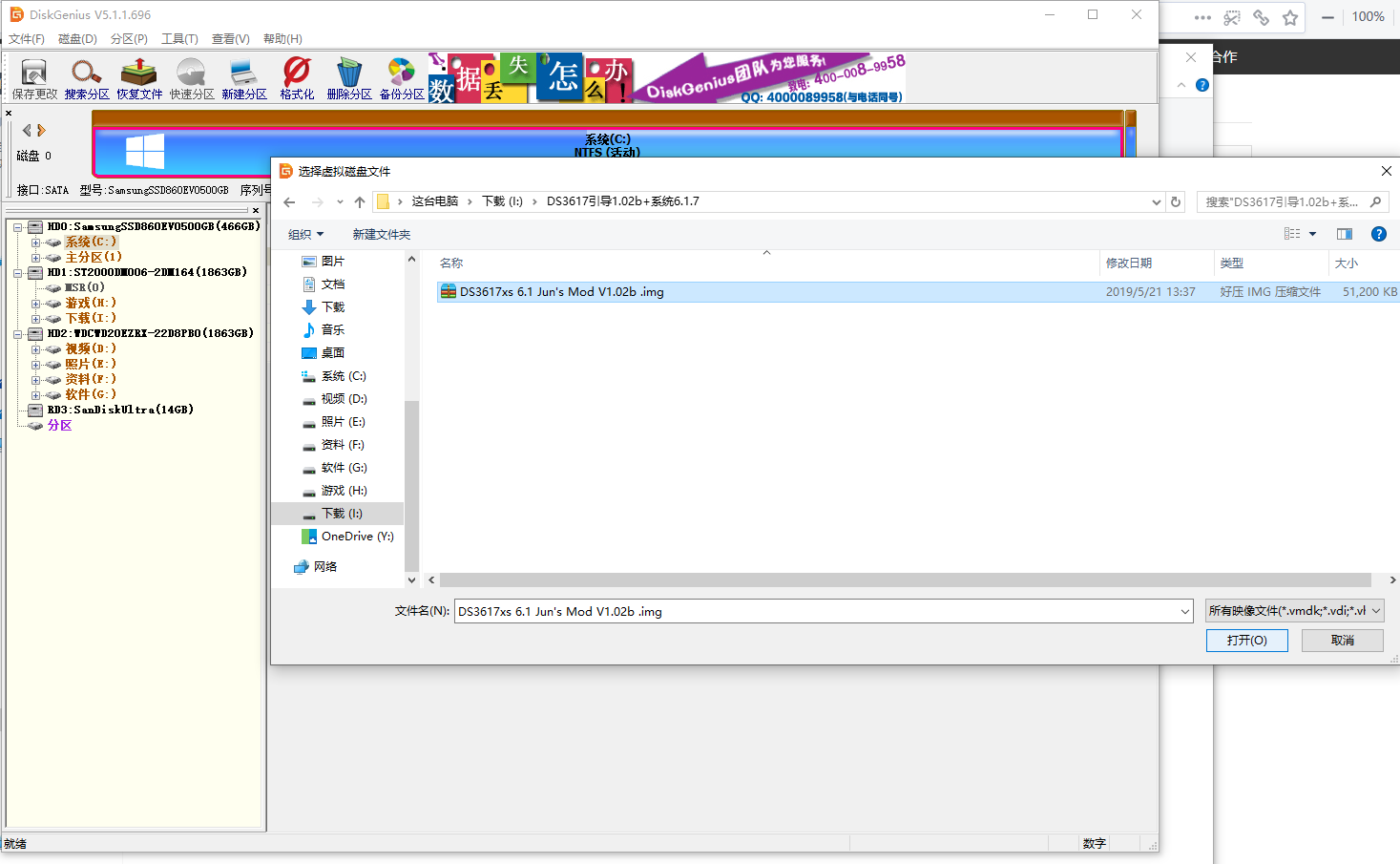Viewport: 1400px width, 864px height.
Task: Collapse the HD0 Samsung SSD tree node
Action: (18, 227)
